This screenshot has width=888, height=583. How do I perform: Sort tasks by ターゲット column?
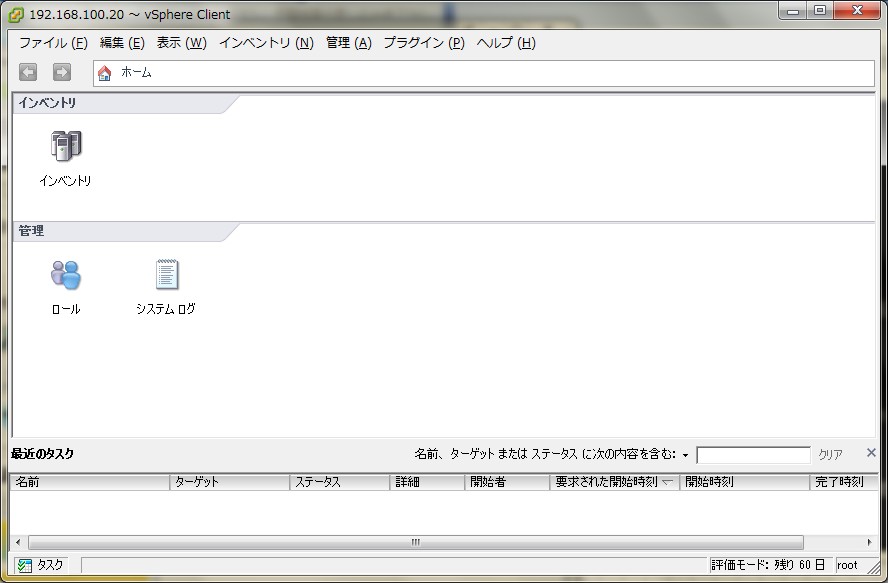click(229, 482)
